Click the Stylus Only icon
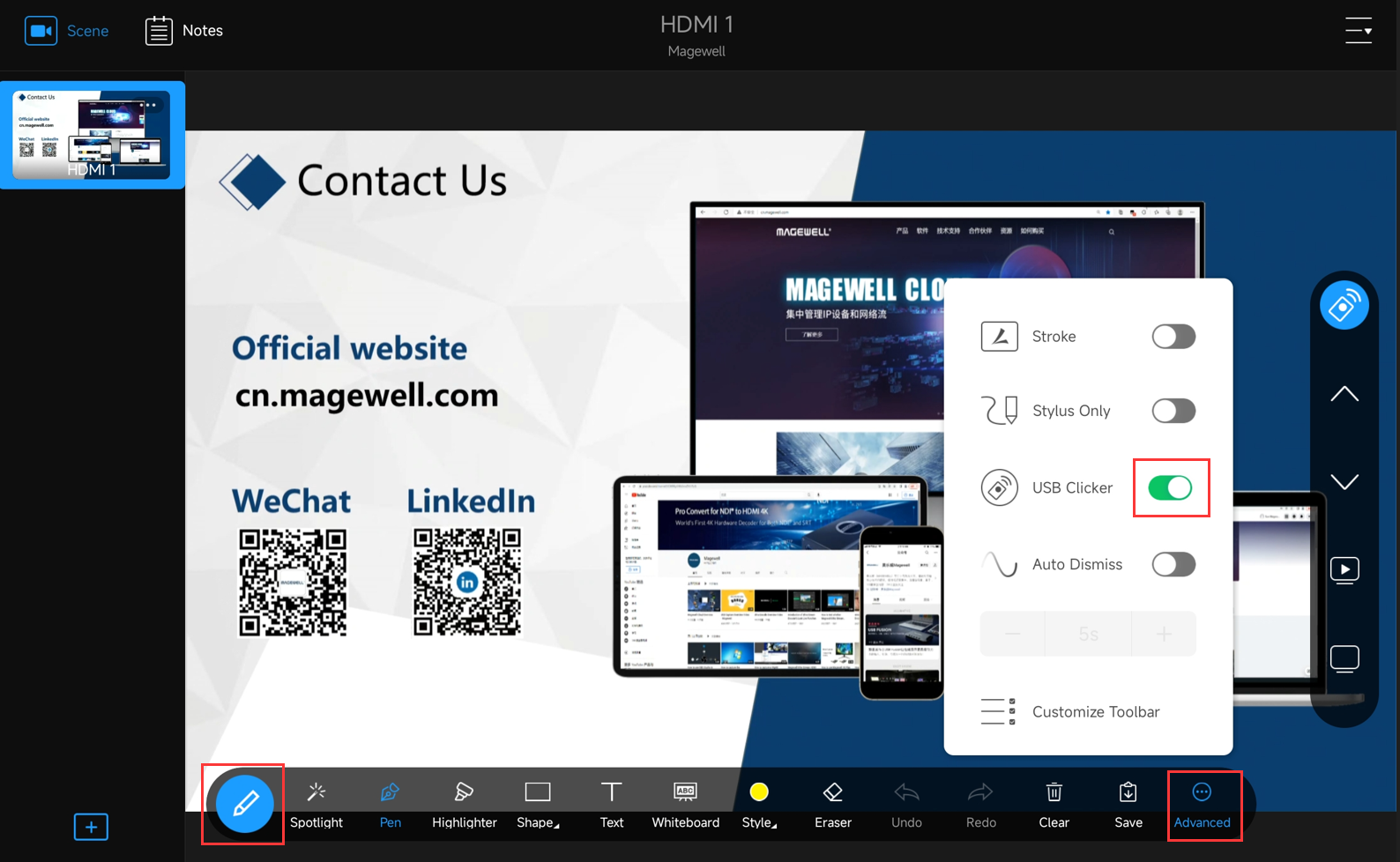1400x862 pixels. 1000,411
